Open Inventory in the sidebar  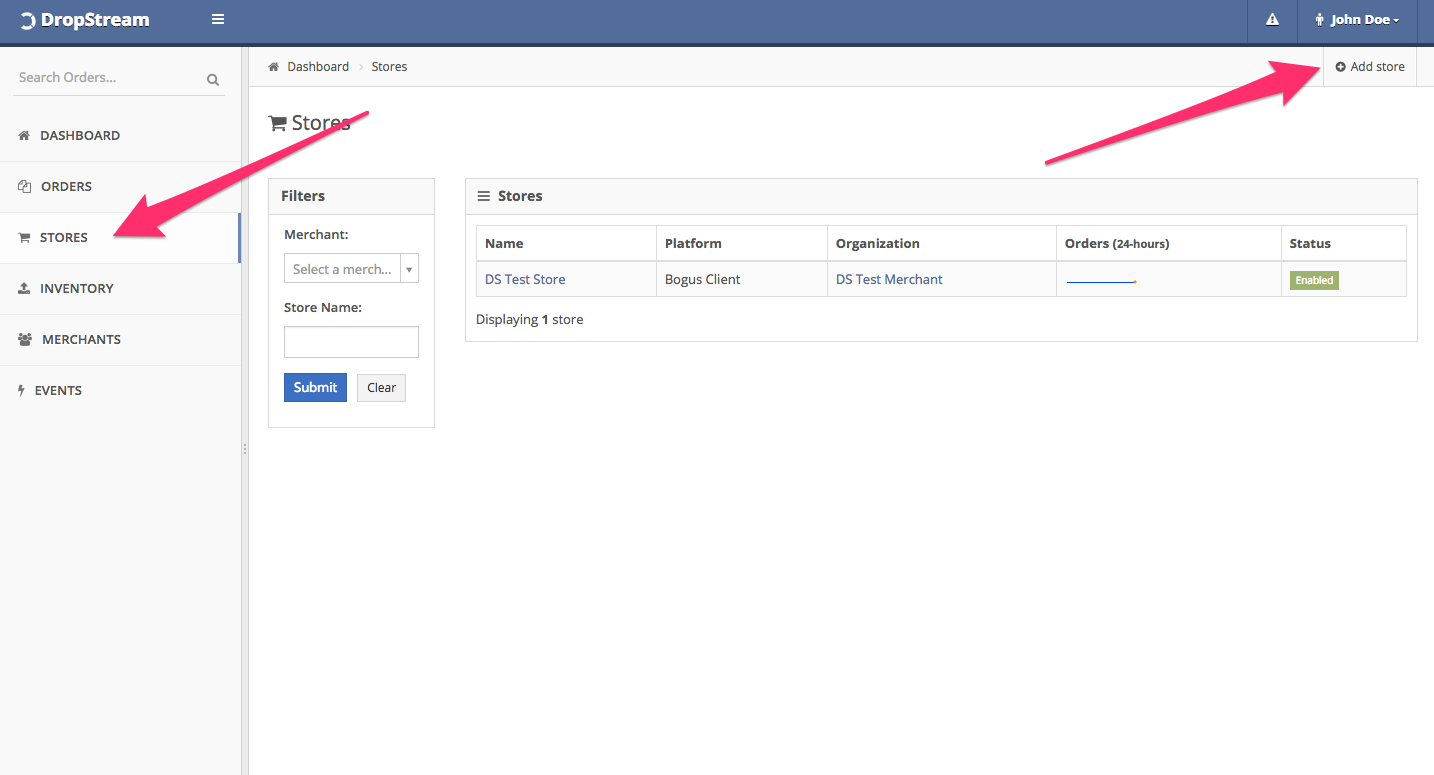(x=120, y=288)
